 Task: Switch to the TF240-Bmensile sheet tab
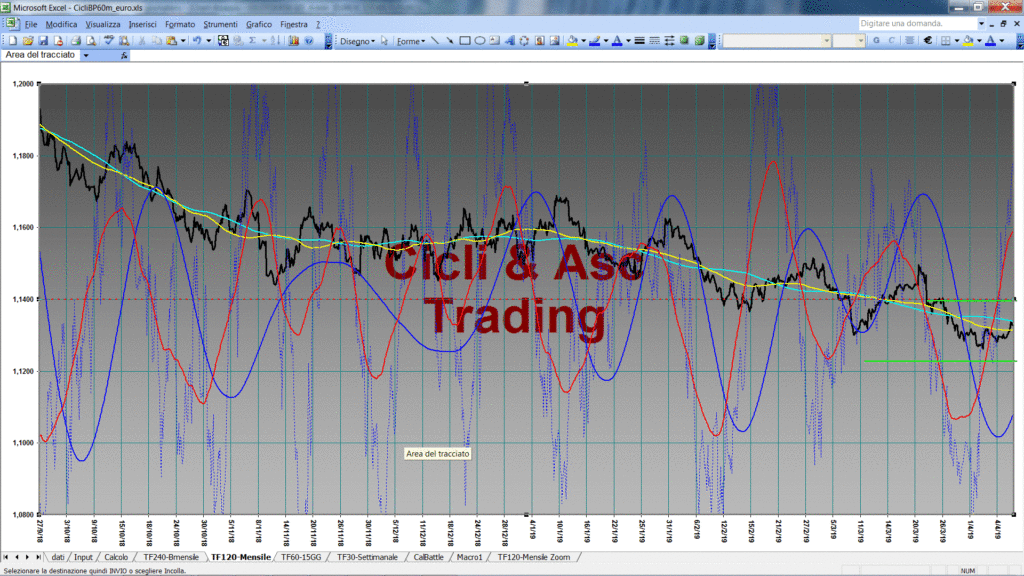coord(170,557)
